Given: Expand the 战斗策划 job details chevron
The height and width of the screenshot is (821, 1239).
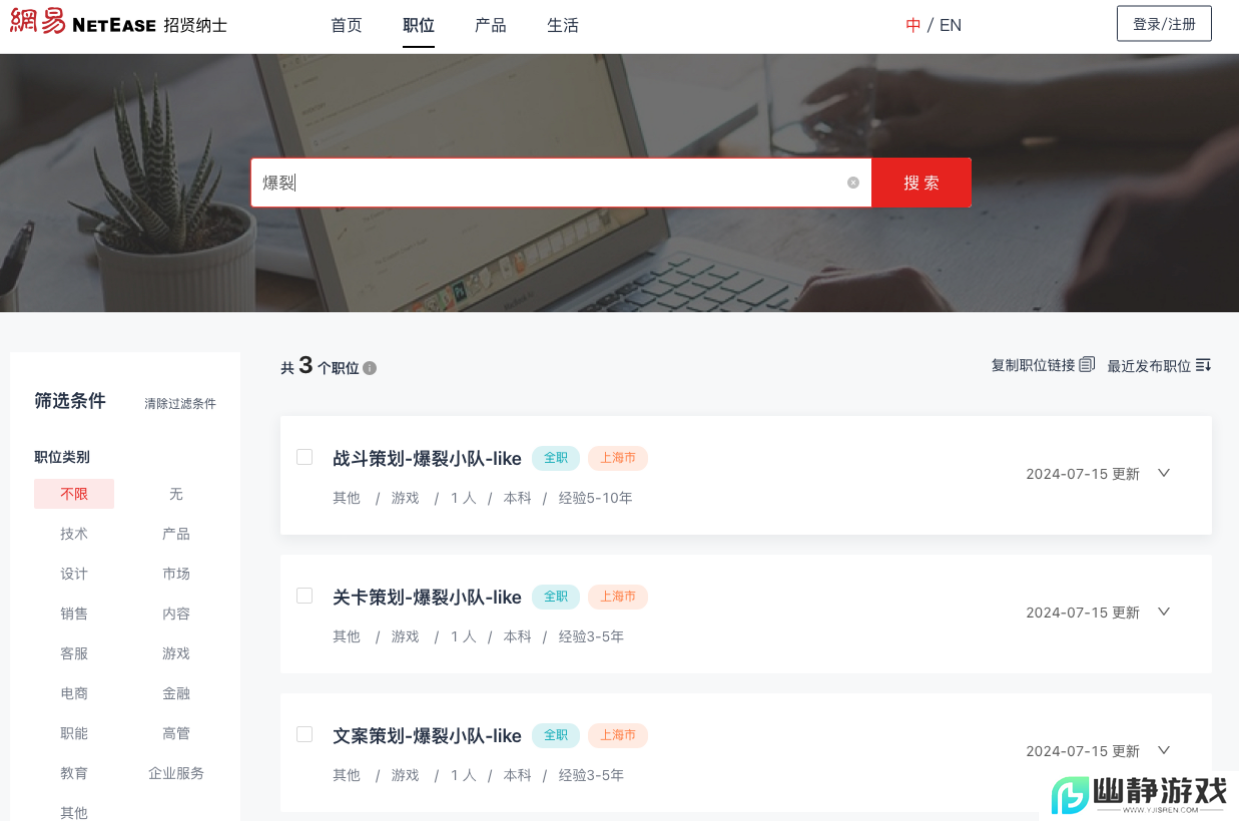Looking at the screenshot, I should click(x=1163, y=473).
